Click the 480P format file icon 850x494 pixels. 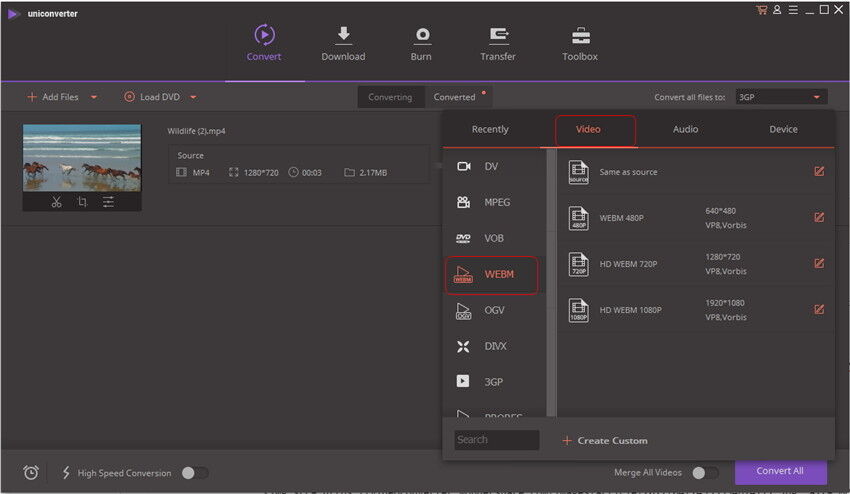(x=578, y=218)
